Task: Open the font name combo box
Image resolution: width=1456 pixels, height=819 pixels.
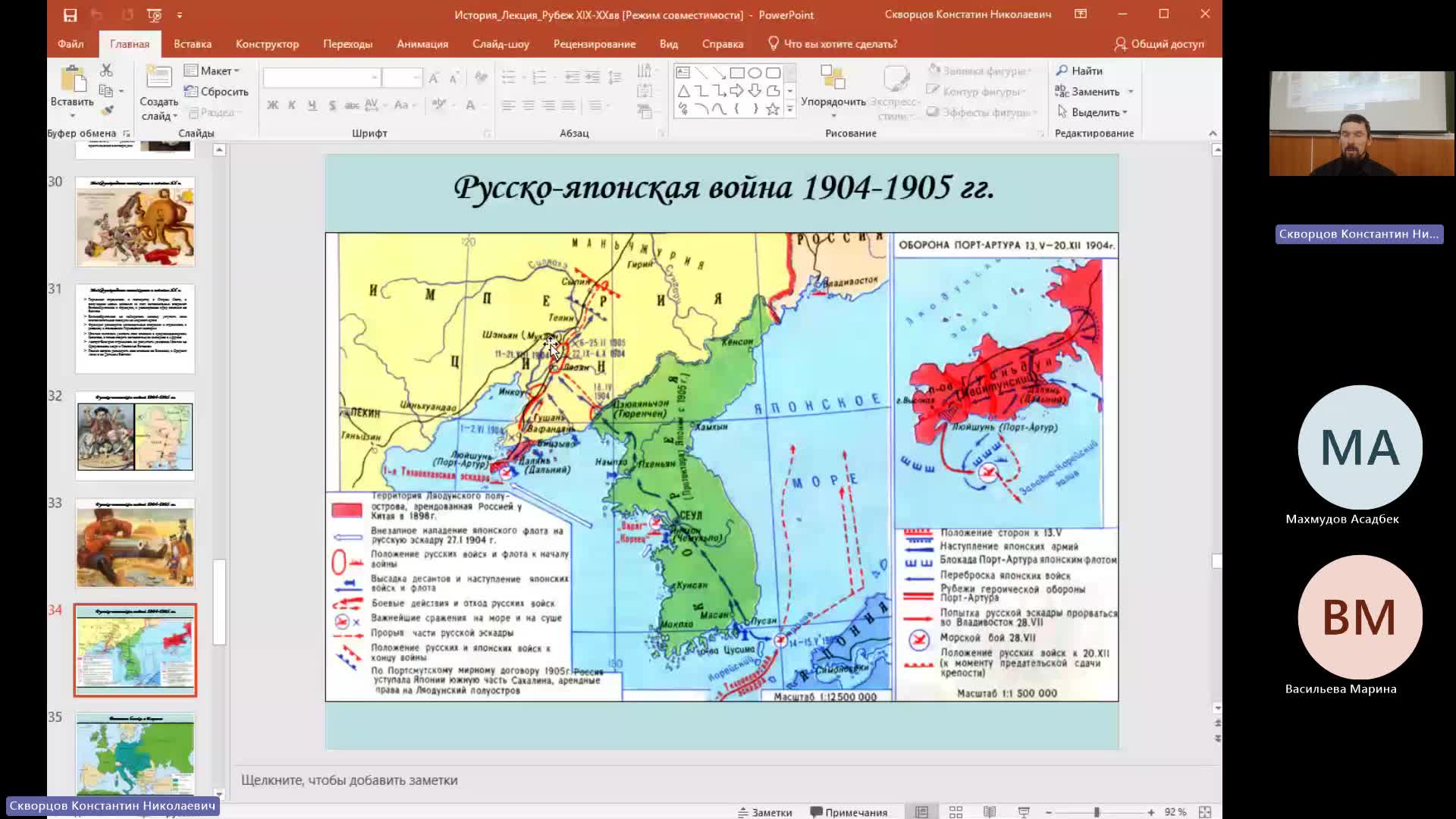Action: 321,77
